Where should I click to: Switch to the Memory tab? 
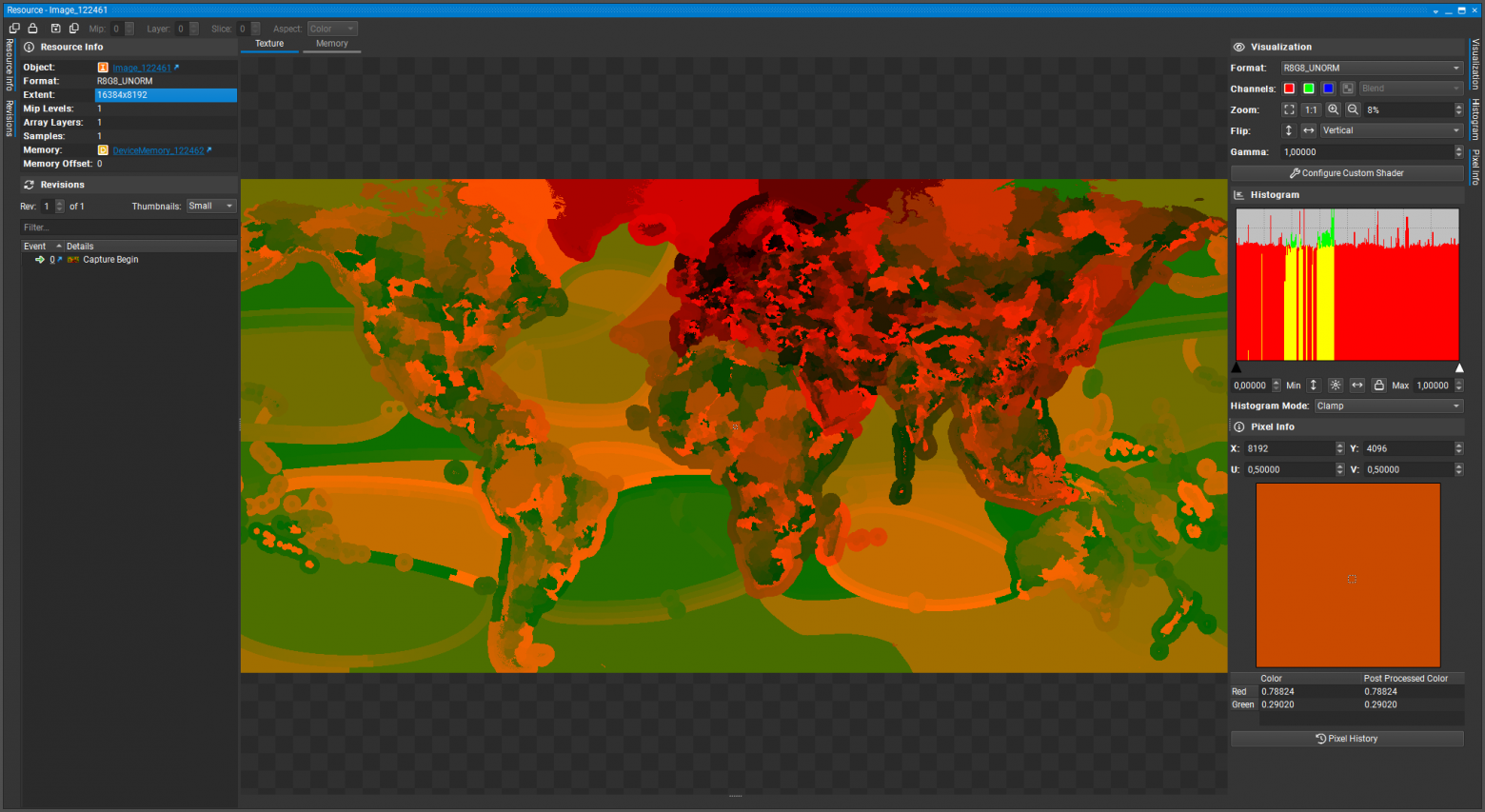coord(331,43)
